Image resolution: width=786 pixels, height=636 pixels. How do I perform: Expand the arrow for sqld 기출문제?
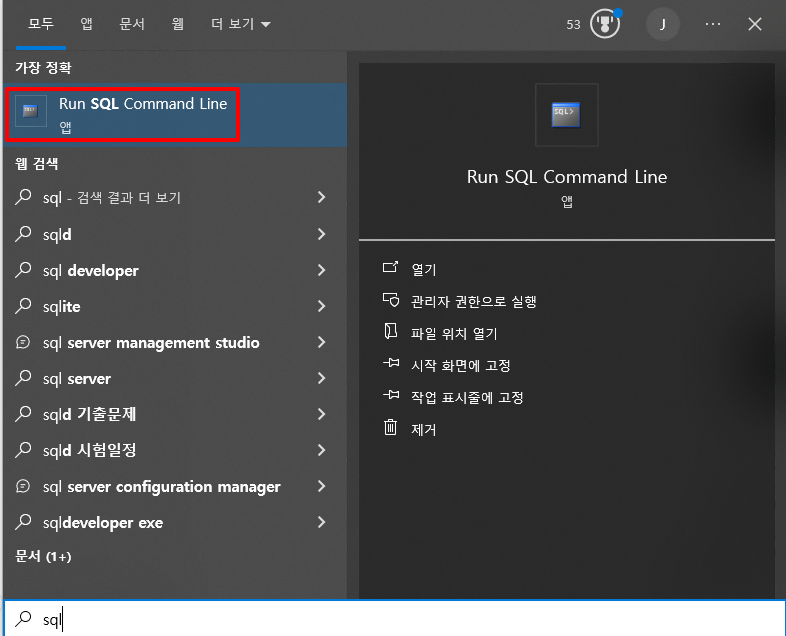click(321, 414)
